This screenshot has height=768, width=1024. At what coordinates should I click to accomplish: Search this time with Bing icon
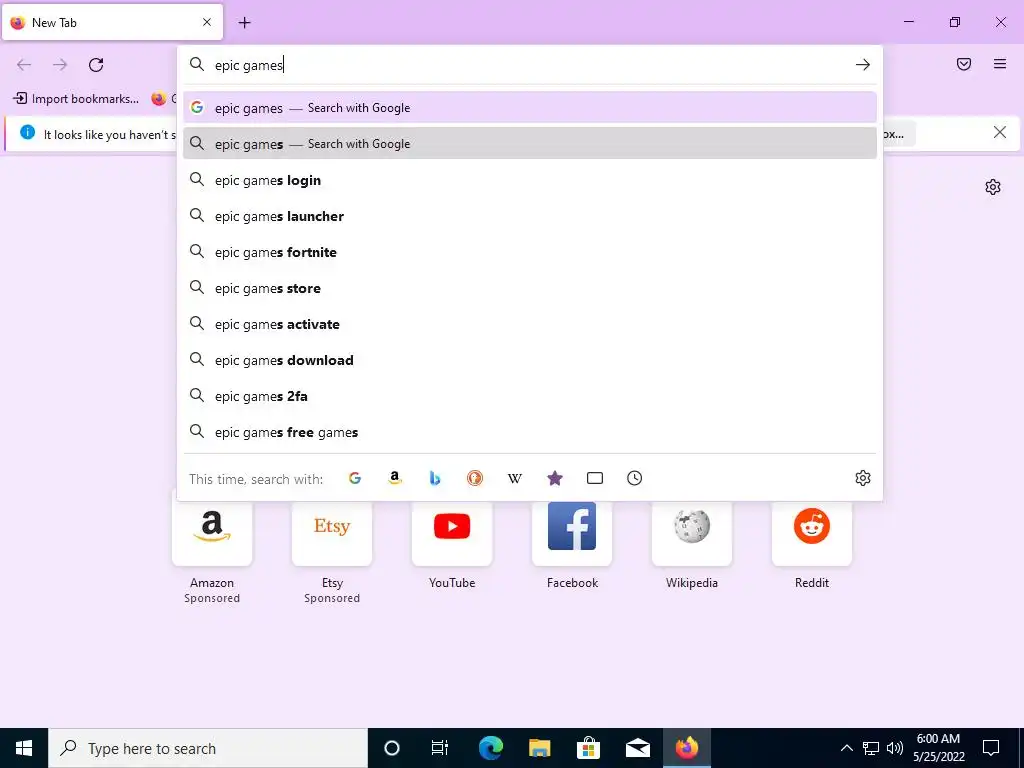point(435,478)
